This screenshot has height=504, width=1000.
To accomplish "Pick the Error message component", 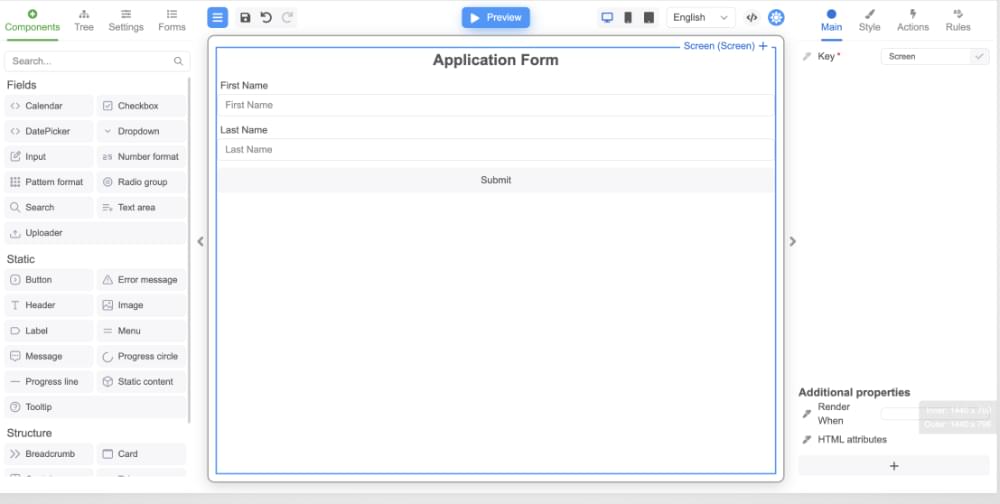I will point(142,279).
